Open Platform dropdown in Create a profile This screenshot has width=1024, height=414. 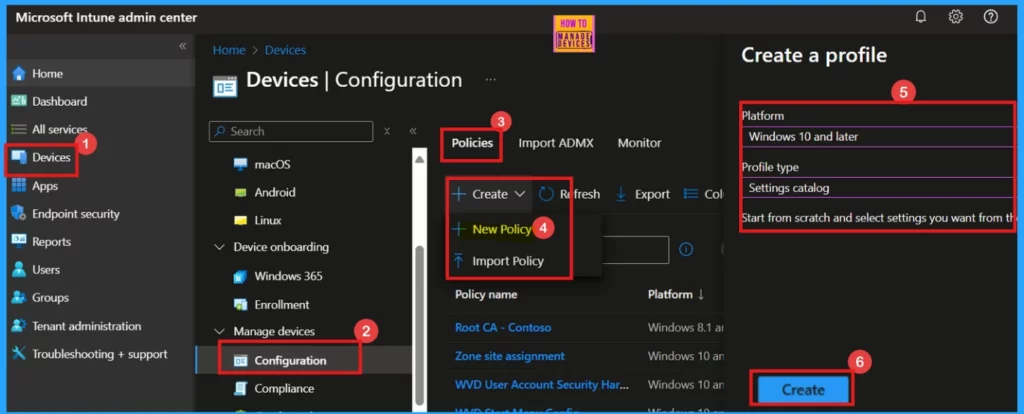(878, 136)
